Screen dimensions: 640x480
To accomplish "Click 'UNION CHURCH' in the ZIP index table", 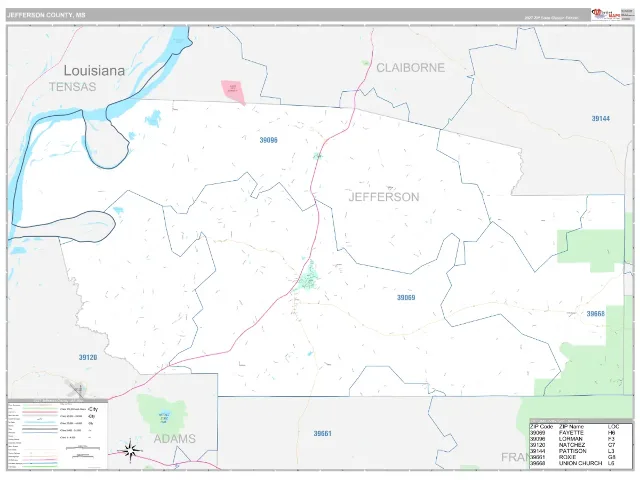I will click(x=580, y=463).
